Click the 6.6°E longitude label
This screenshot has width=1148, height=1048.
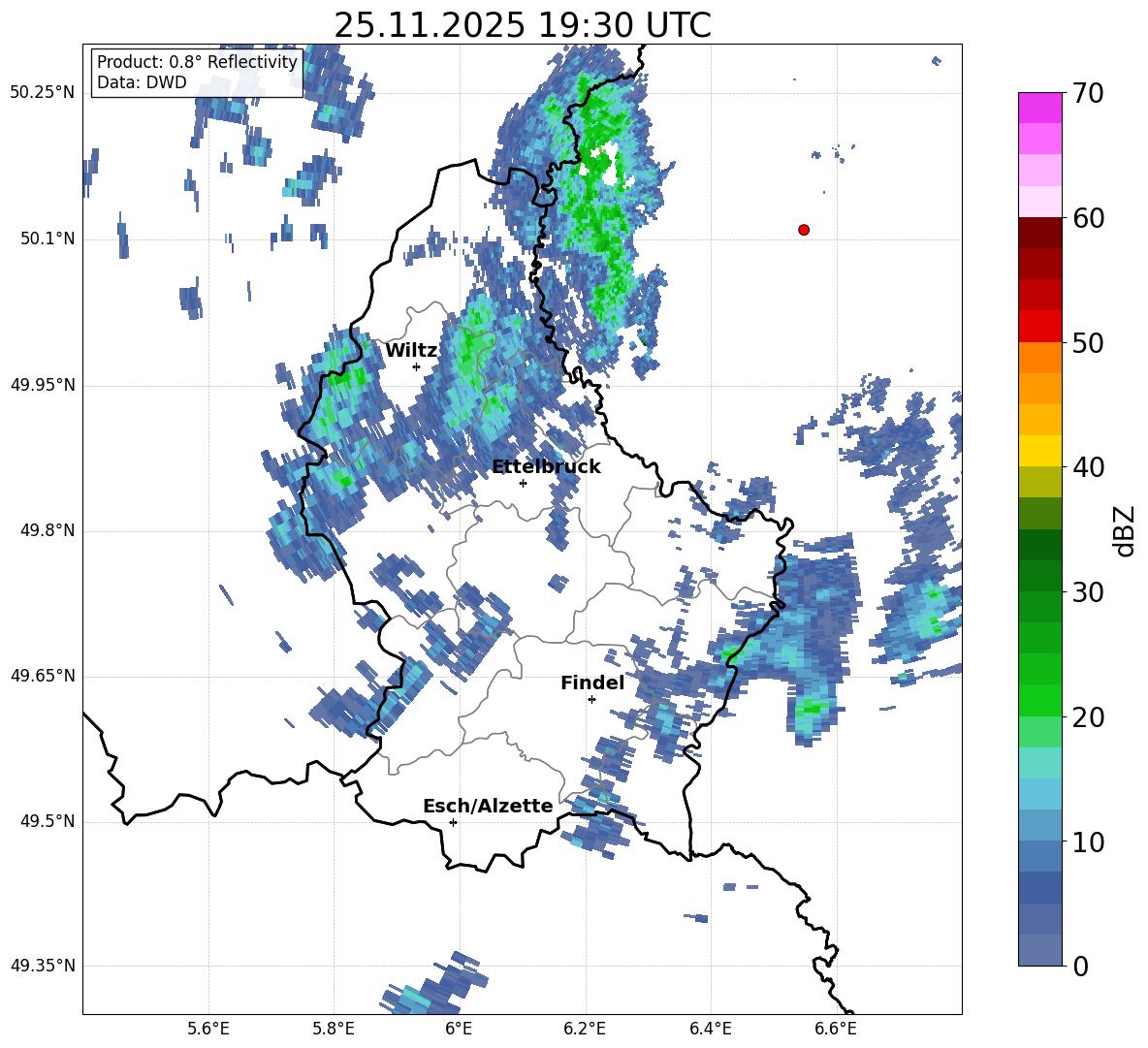coord(836,1029)
